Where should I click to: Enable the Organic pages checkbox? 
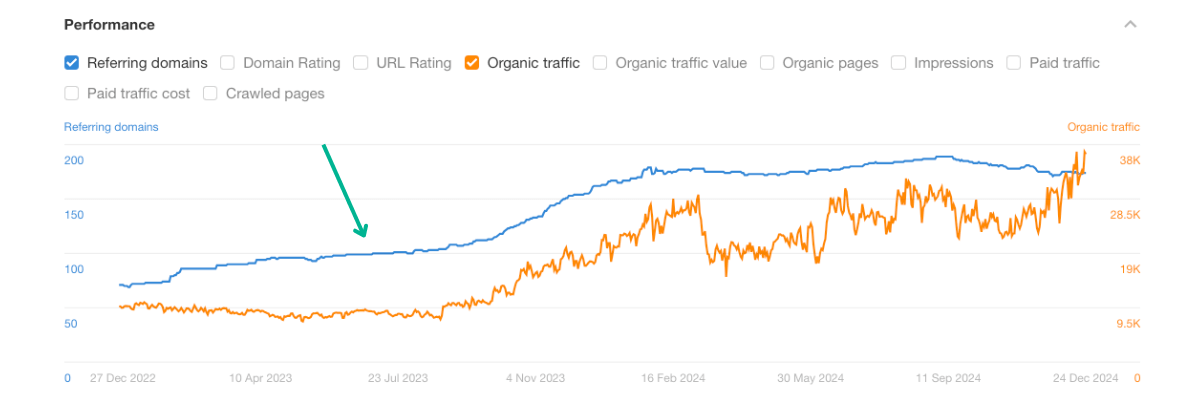[767, 63]
